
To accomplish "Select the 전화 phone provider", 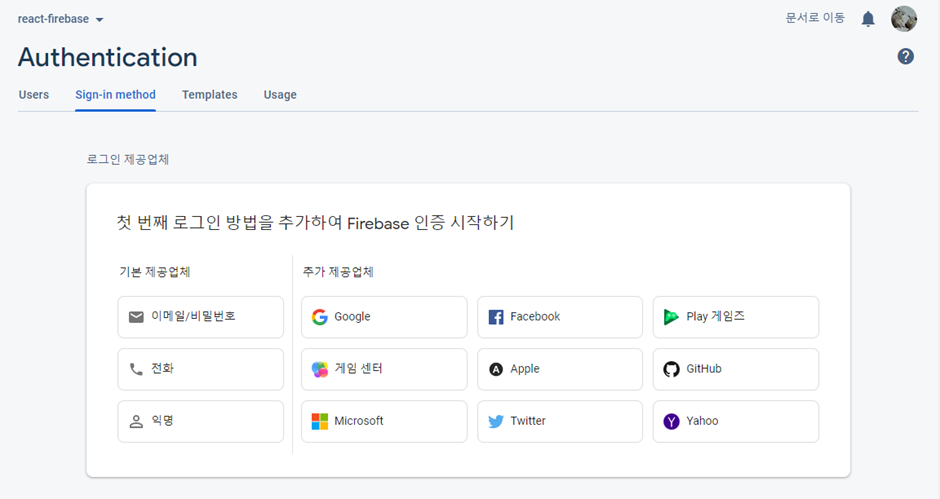I will (x=200, y=369).
